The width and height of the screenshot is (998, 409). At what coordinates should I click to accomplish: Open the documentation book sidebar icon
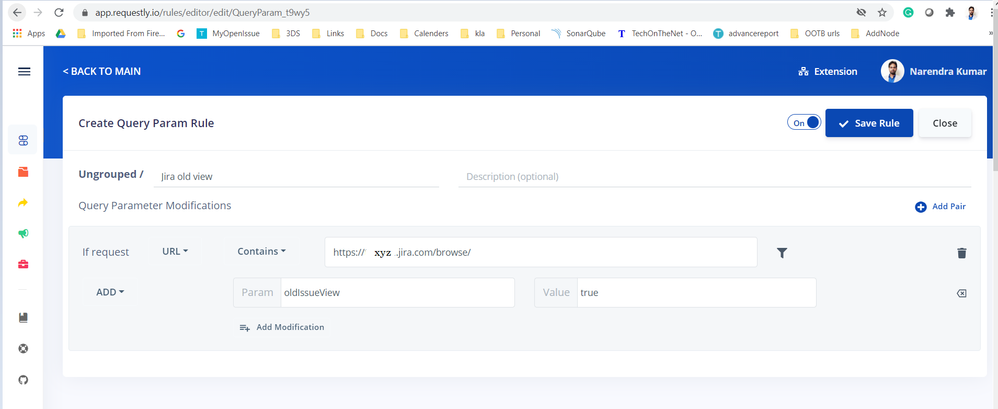click(23, 317)
